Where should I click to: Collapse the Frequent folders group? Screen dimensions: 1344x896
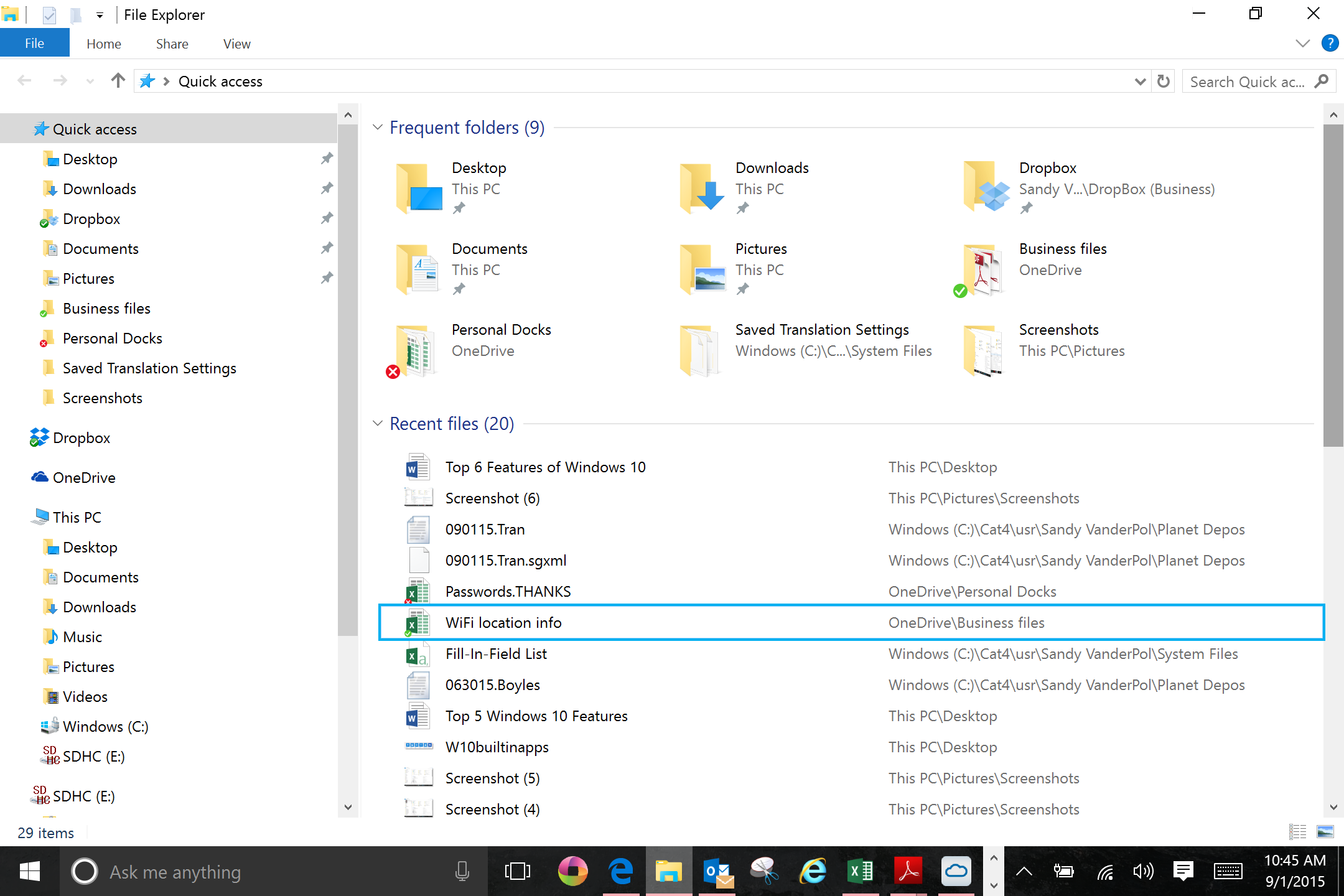coord(377,128)
